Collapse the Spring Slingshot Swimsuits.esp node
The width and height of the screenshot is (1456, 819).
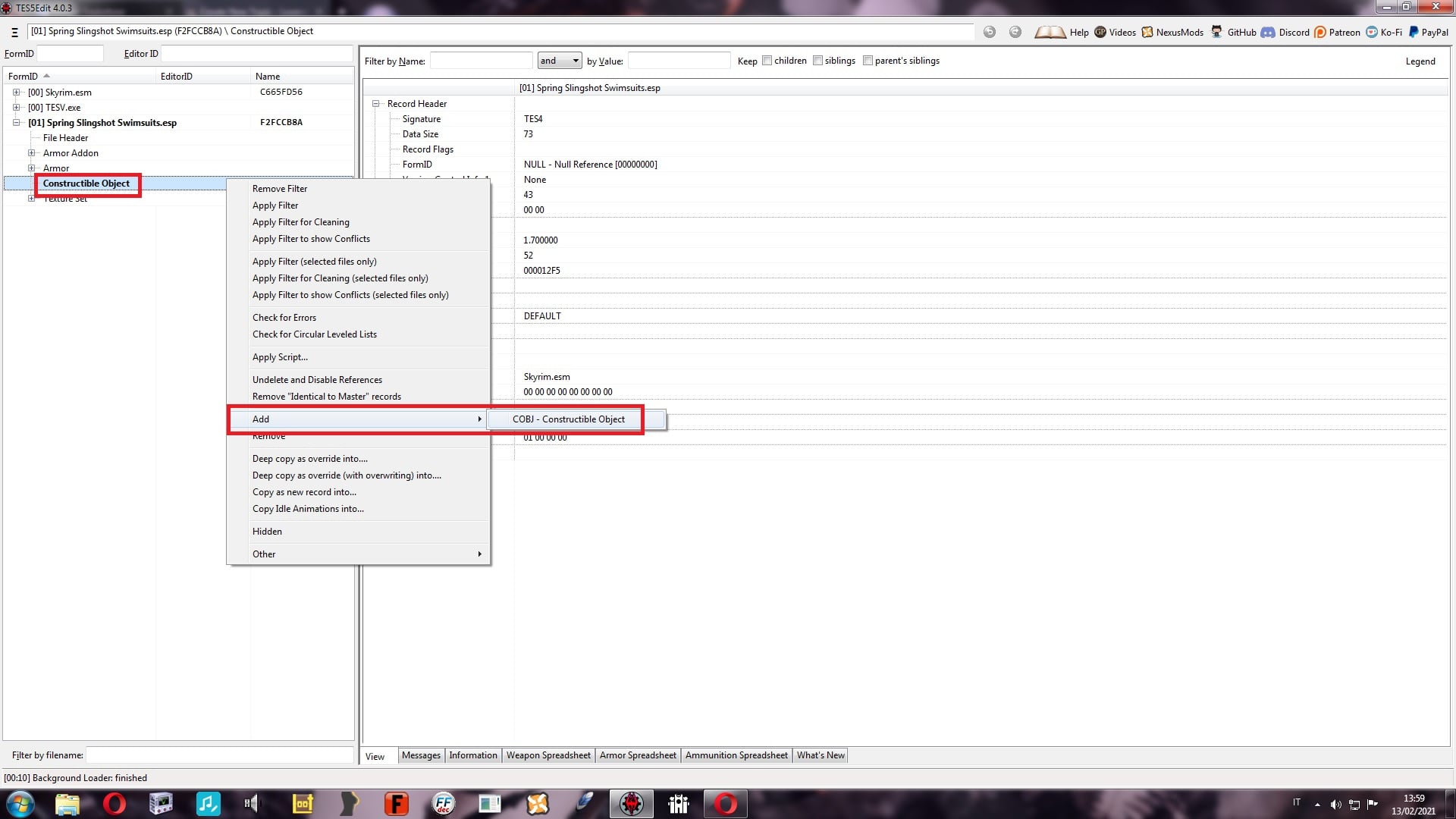16,122
